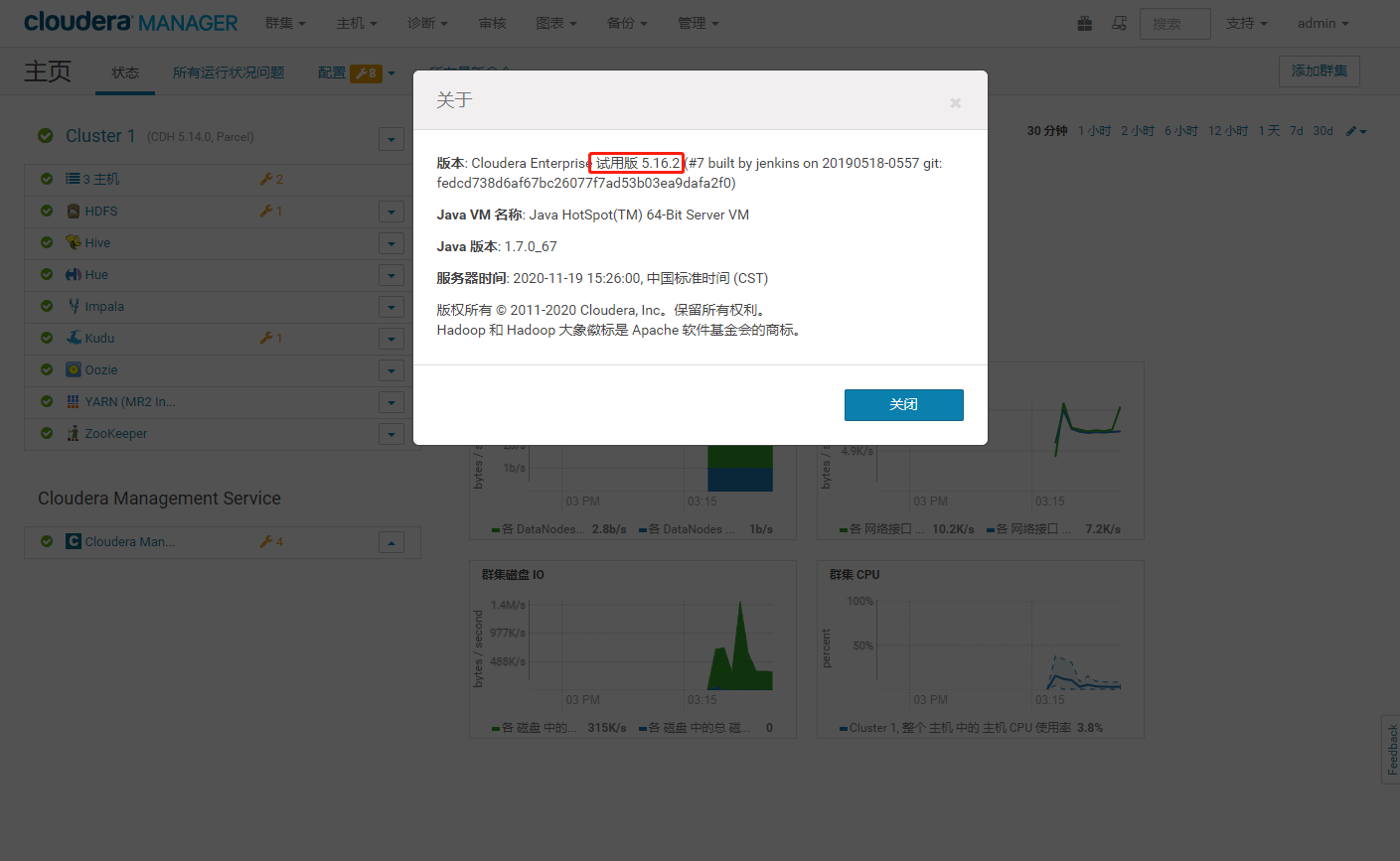Click the YARN service icon
Screen dimensions: 1400x861
pos(74,401)
